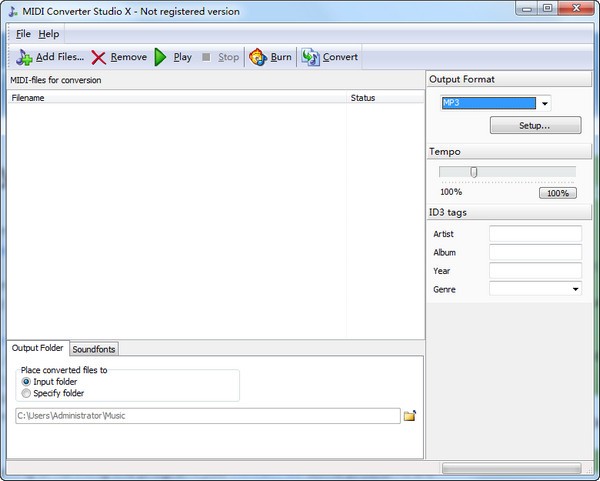Click the Burn disc icon
This screenshot has height=481, width=600.
click(x=257, y=57)
